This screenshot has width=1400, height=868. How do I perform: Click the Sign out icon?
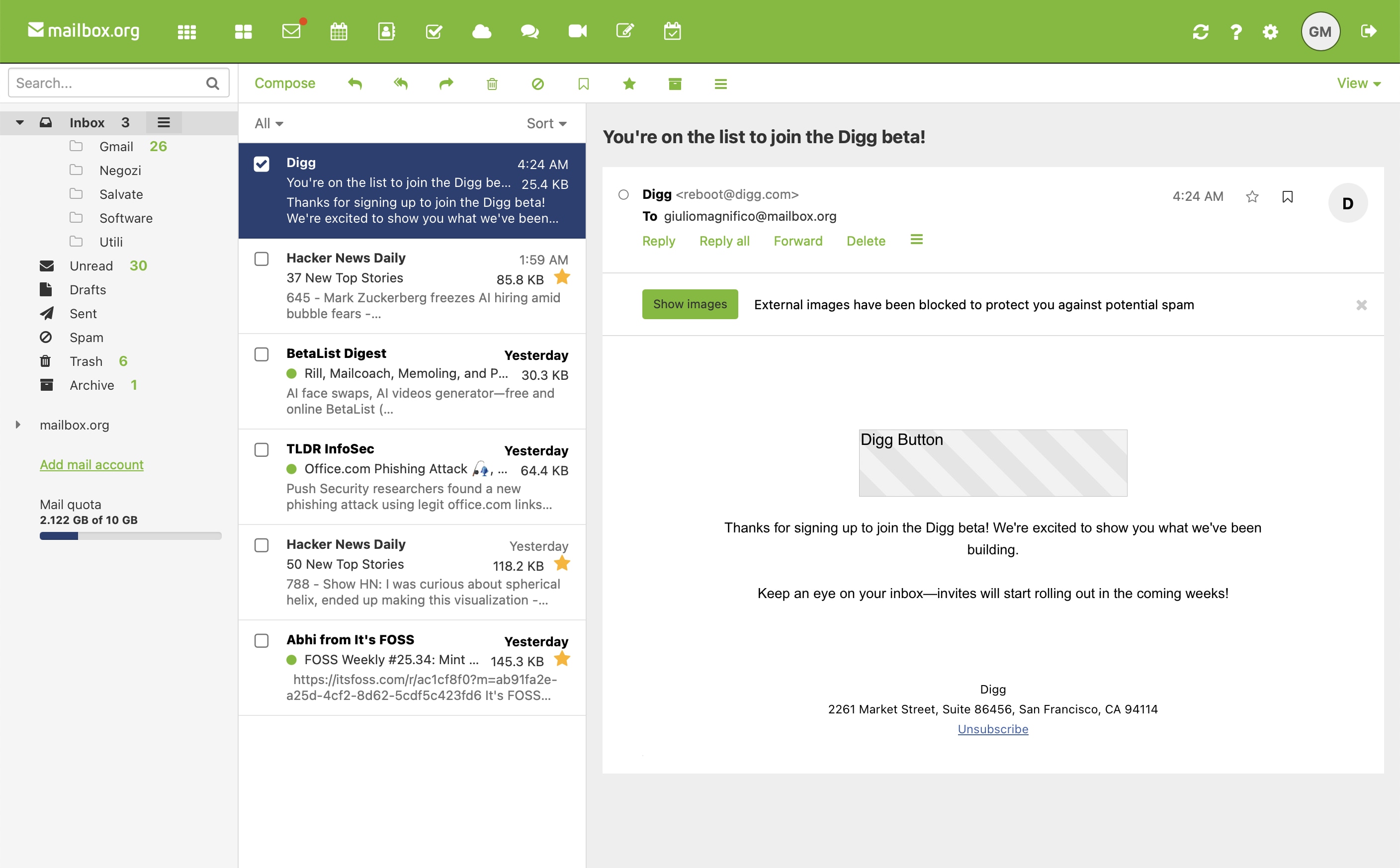[x=1369, y=31]
